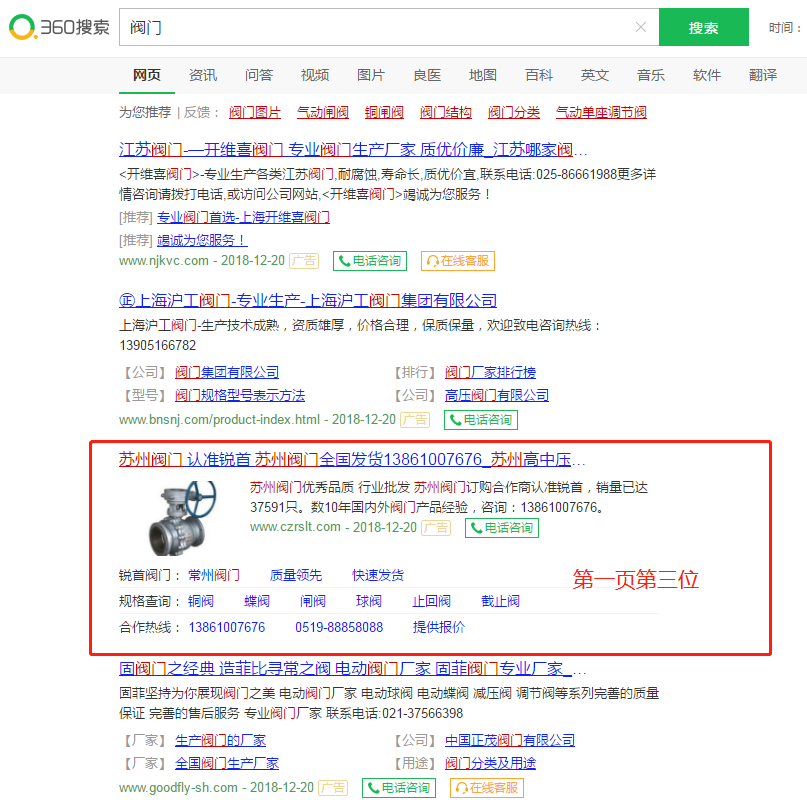The height and width of the screenshot is (800, 807).
Task: Switch to the 翻译 tab
Action: [763, 75]
